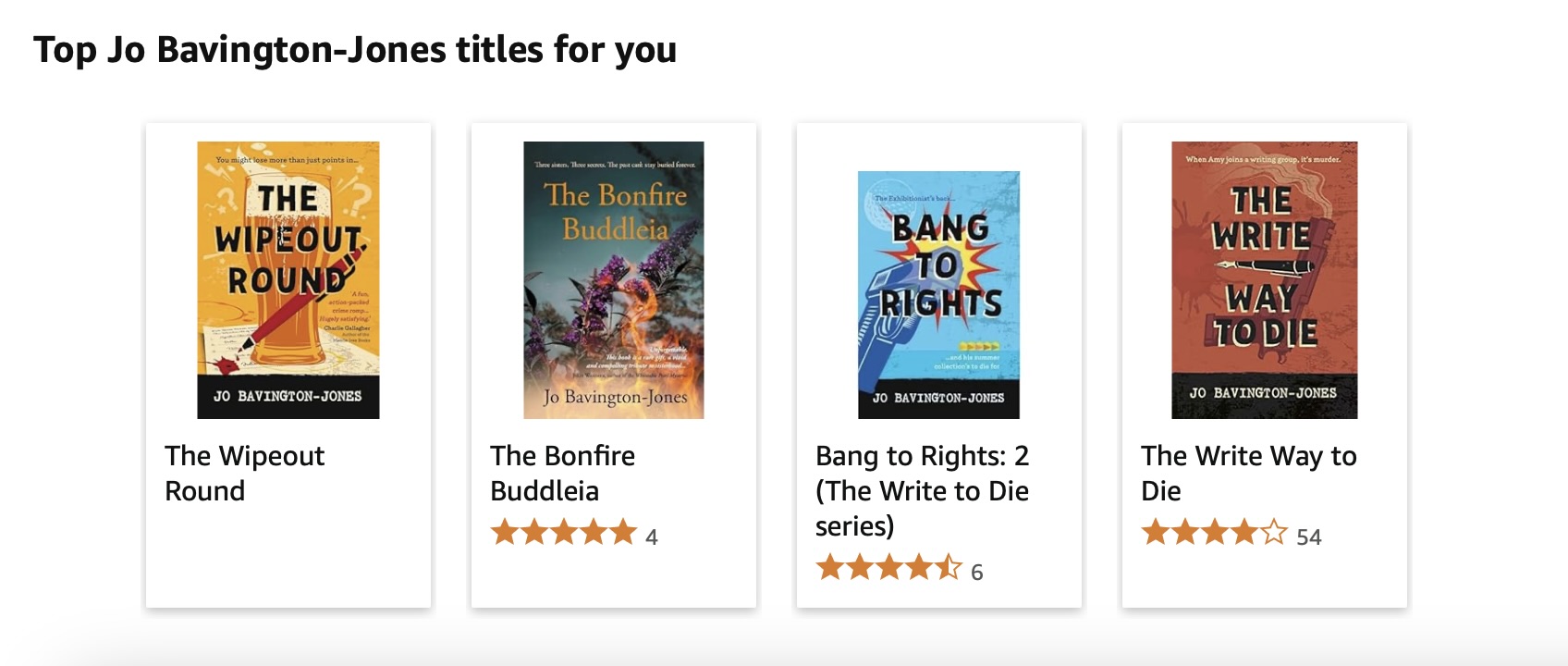Click the Bang to Rights cover thumbnail
The width and height of the screenshot is (1568, 666).
(x=938, y=294)
